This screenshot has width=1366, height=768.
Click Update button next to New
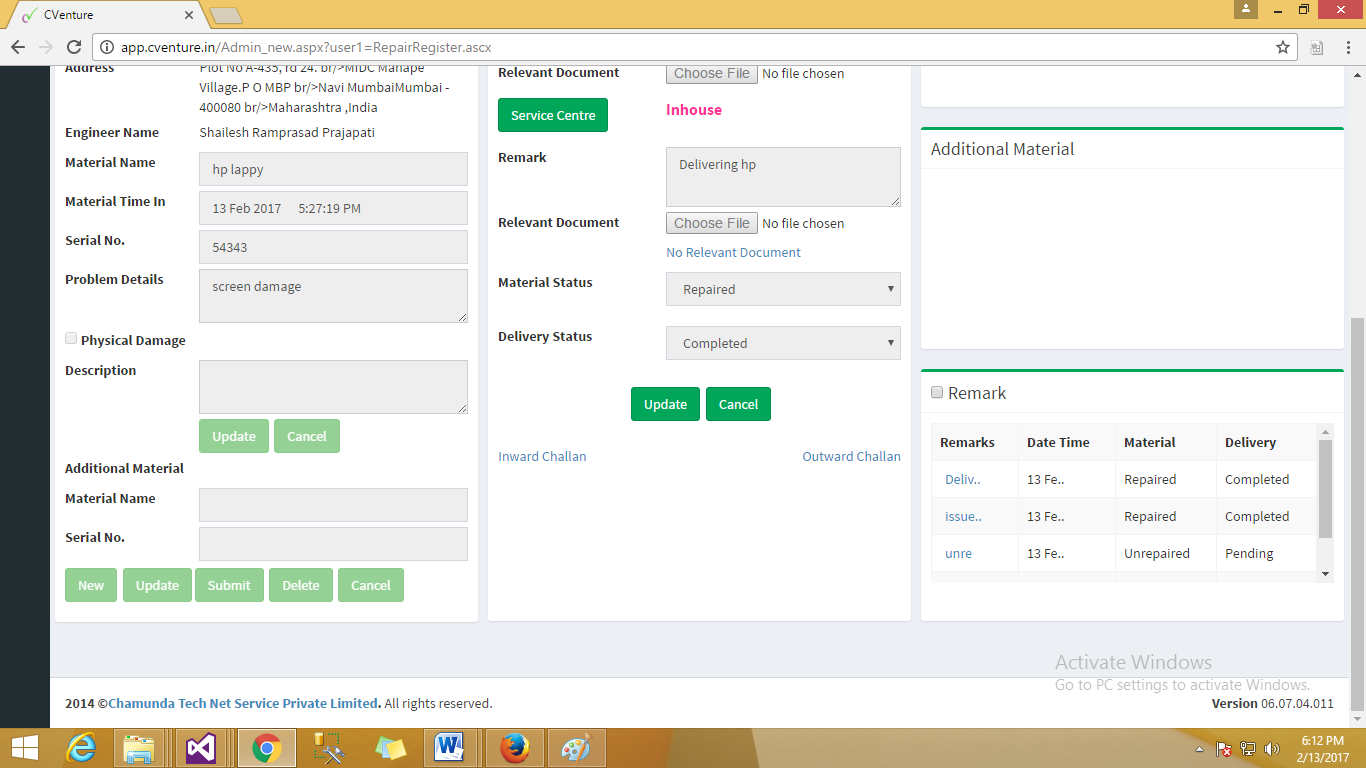click(157, 585)
